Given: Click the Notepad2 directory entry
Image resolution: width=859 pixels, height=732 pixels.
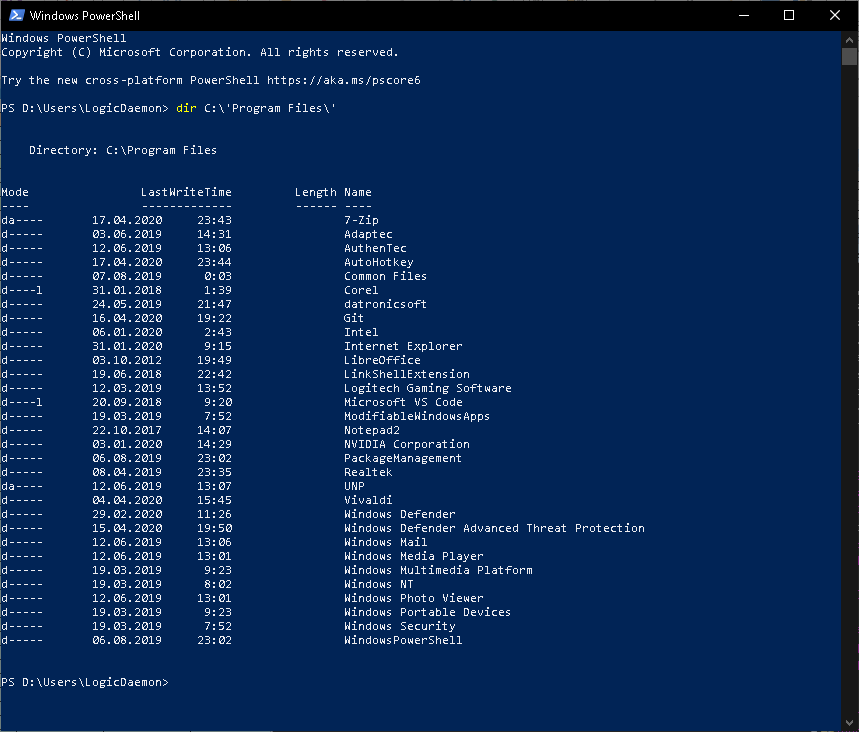Looking at the screenshot, I should (372, 429).
